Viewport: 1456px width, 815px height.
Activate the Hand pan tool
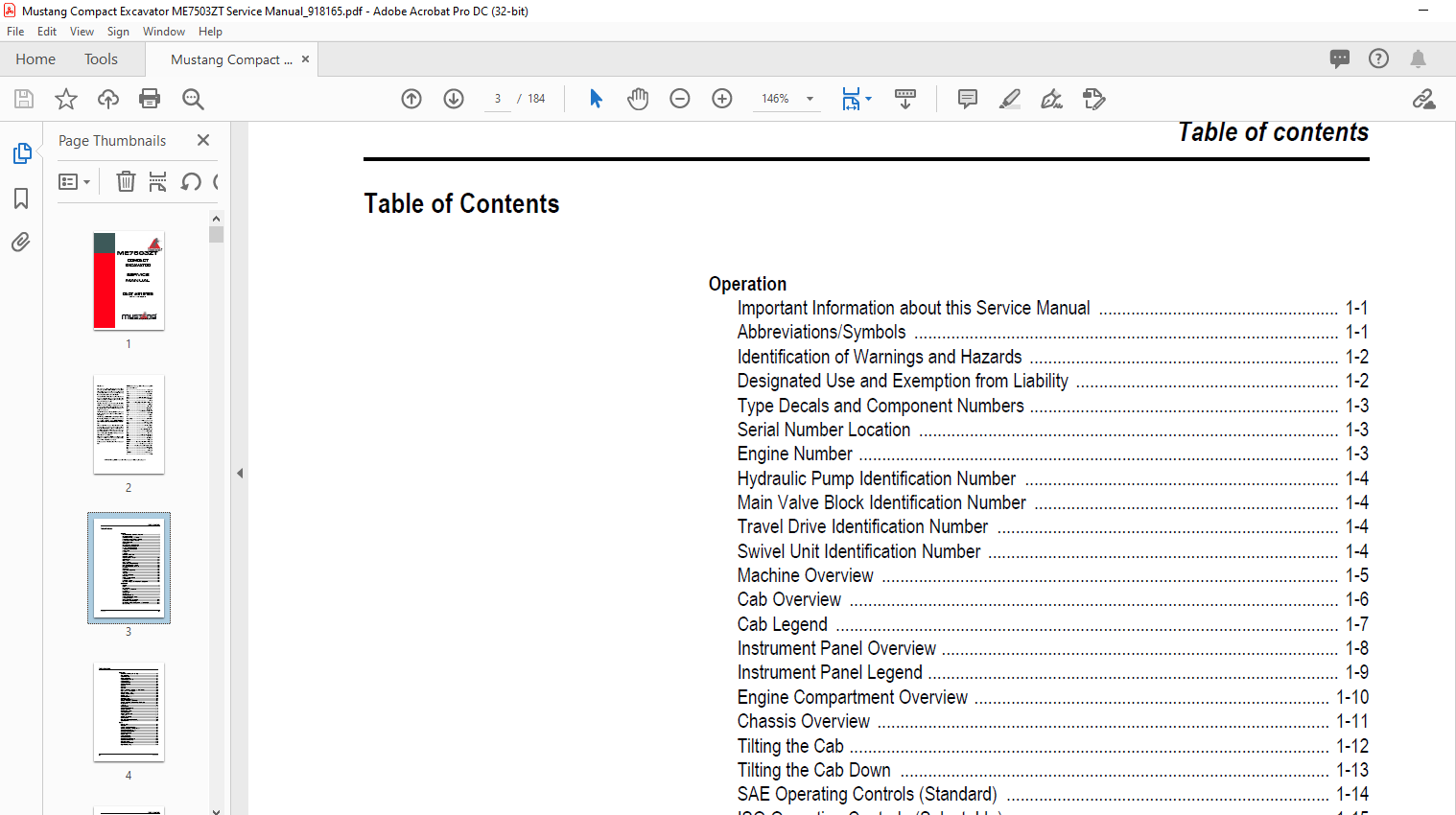638,99
